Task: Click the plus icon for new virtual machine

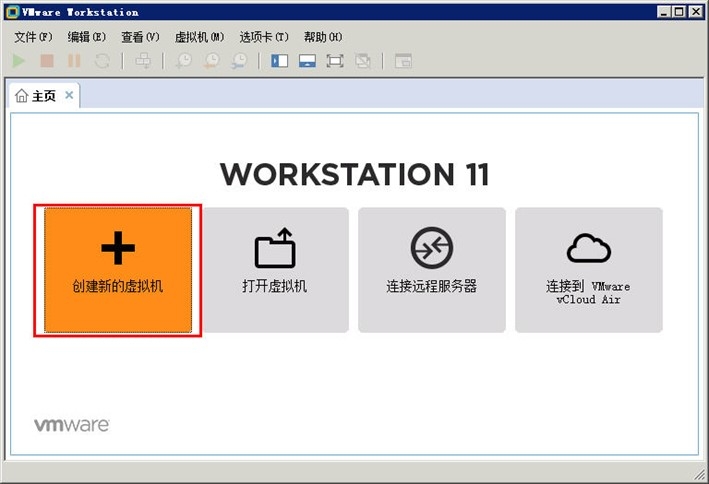Action: [118, 248]
